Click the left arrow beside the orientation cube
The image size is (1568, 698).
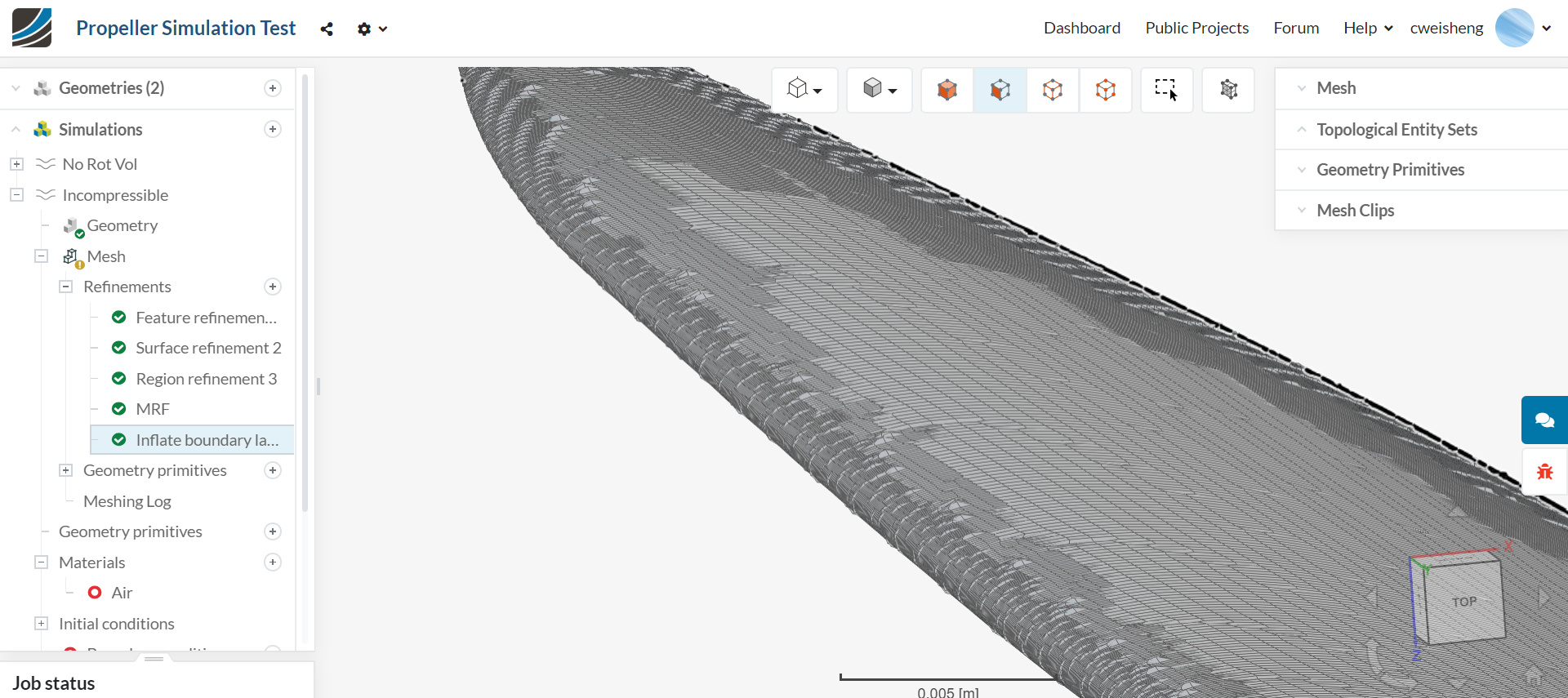[1372, 598]
